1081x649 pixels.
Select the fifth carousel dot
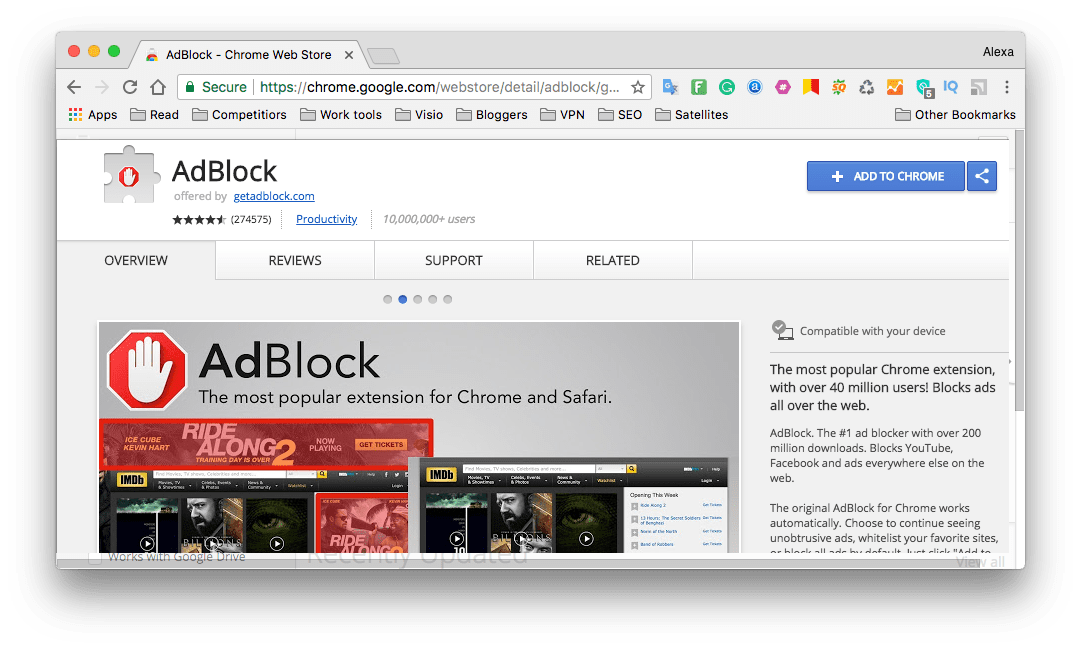click(x=447, y=299)
